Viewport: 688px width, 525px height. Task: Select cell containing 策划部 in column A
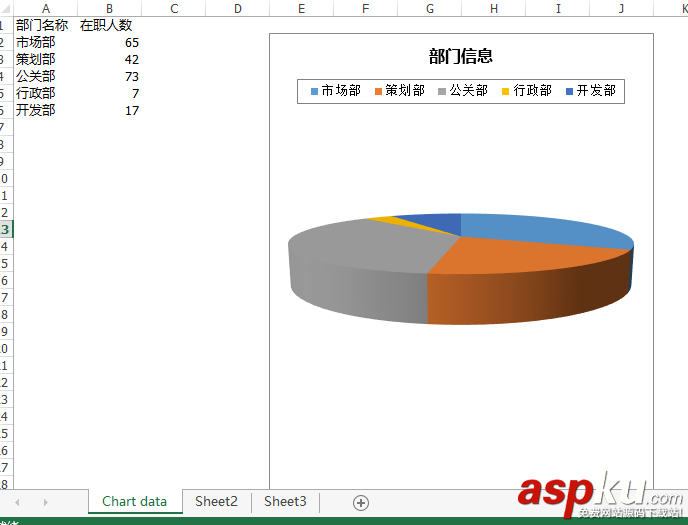click(46, 59)
